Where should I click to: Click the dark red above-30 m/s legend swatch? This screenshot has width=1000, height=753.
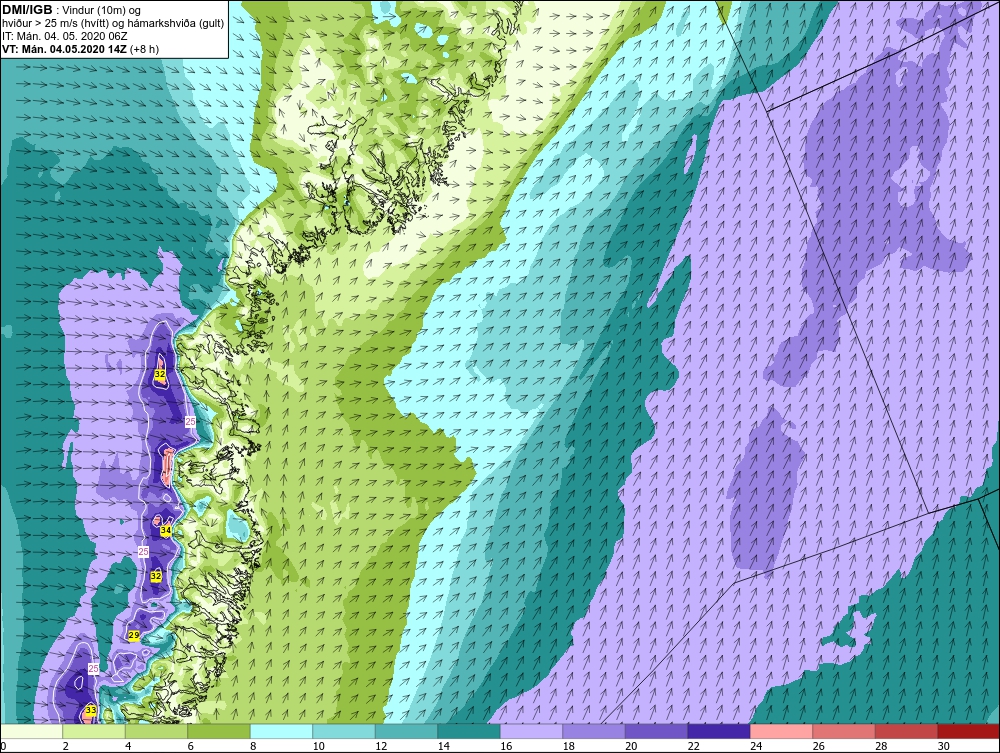click(969, 731)
